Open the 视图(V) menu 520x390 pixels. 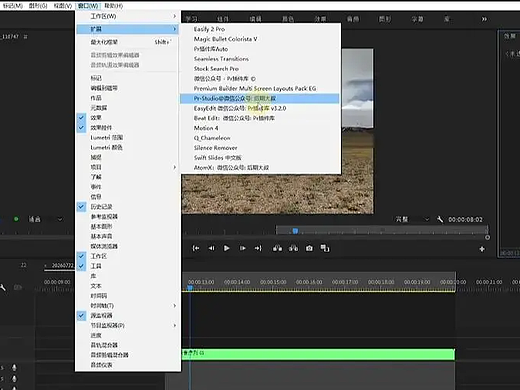click(x=63, y=6)
